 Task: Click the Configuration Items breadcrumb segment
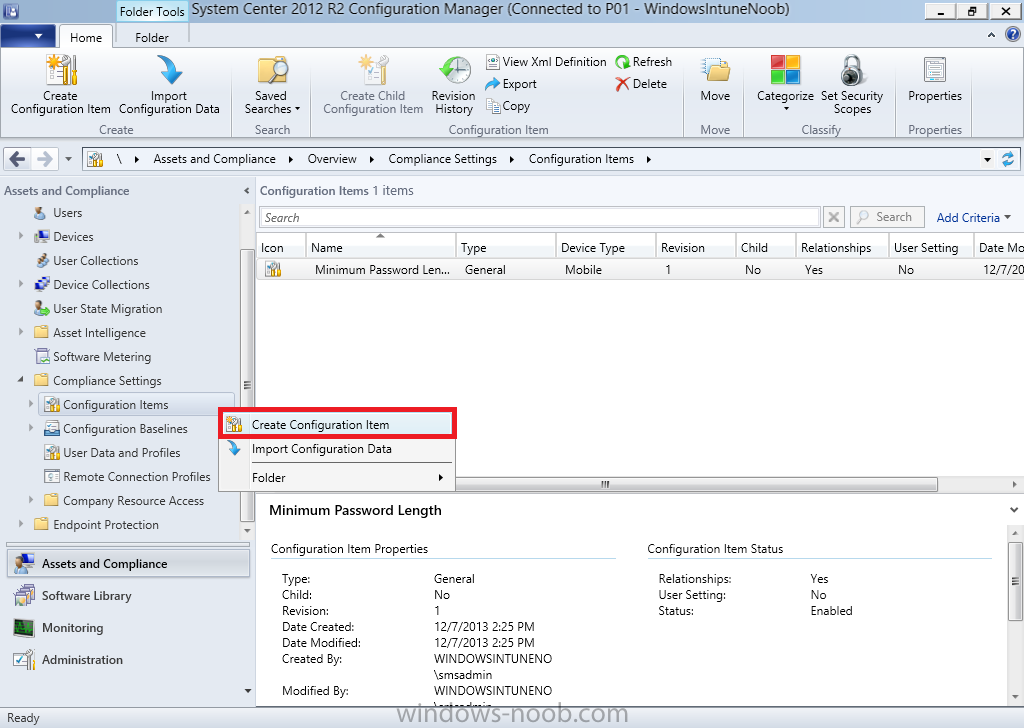(581, 159)
